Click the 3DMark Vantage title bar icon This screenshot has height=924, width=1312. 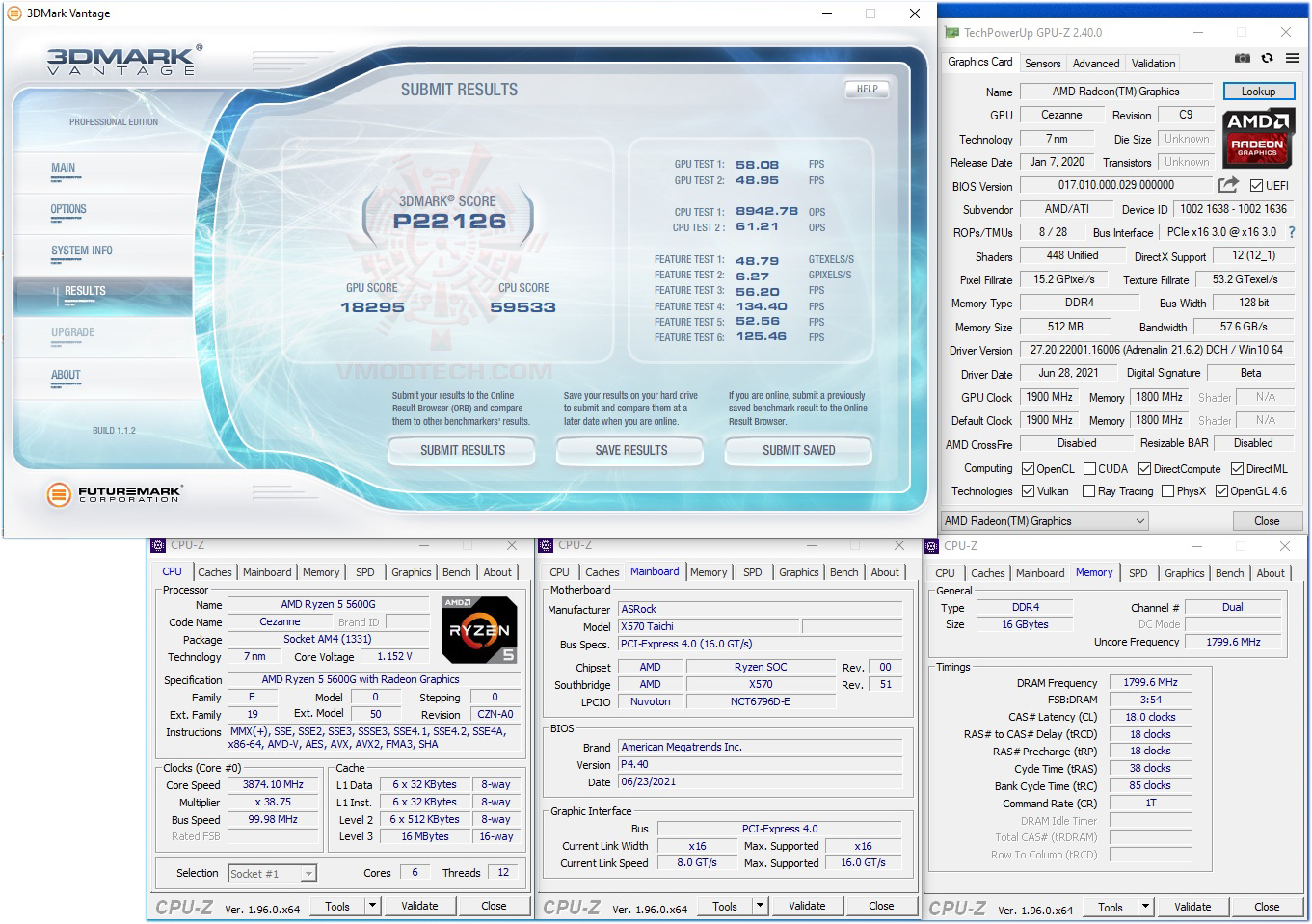tap(13, 13)
